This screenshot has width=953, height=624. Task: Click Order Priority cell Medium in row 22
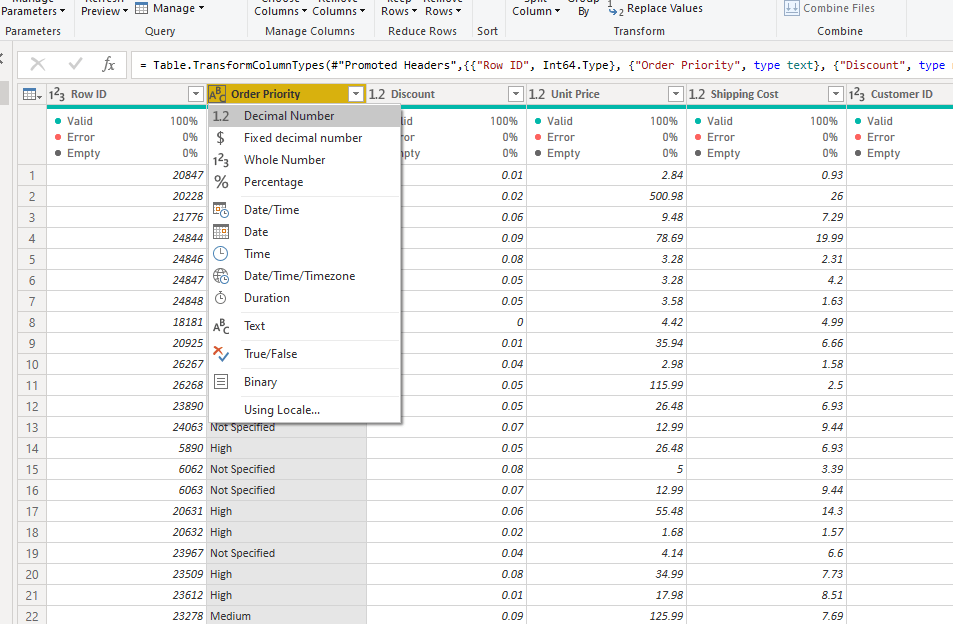tap(287, 616)
